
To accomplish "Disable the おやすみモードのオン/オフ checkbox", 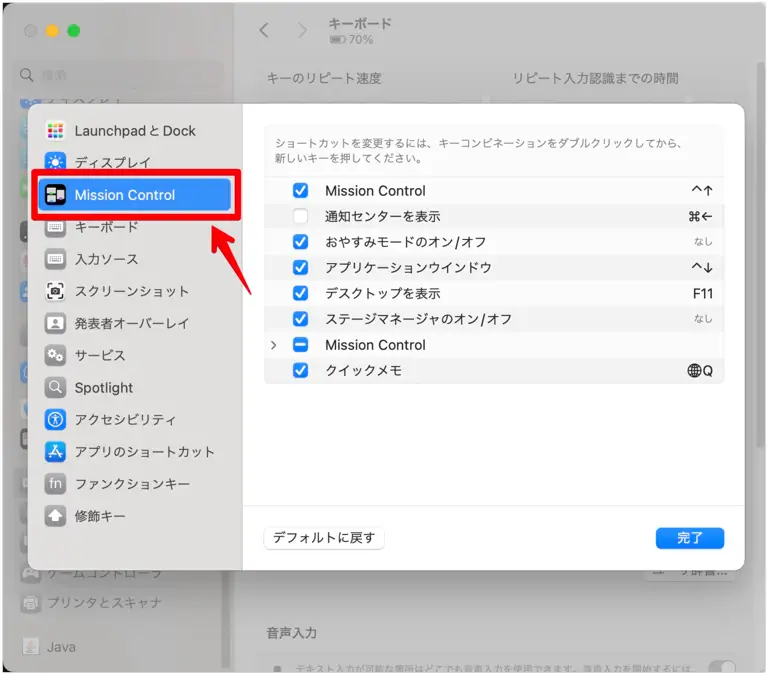I will [300, 242].
